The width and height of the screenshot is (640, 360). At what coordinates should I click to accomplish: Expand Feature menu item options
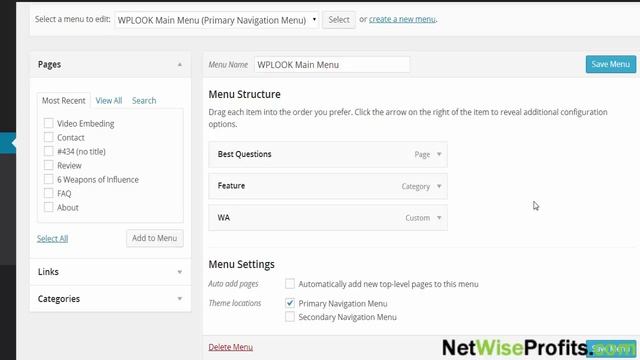click(439, 186)
